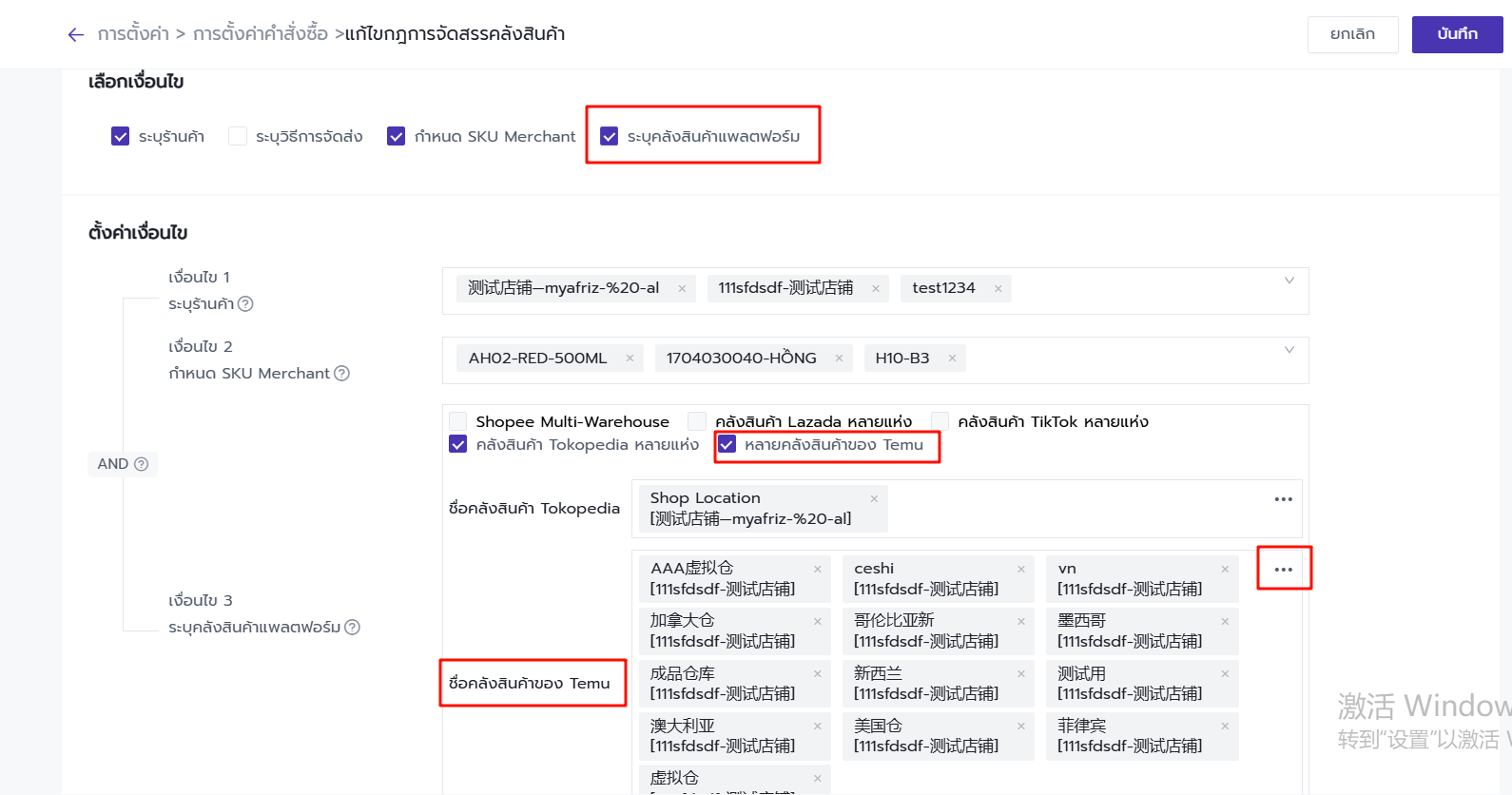This screenshot has width=1512, height=795.
Task: Enable the ระบุวิธีการจัดส่ง checkbox
Action: (238, 137)
